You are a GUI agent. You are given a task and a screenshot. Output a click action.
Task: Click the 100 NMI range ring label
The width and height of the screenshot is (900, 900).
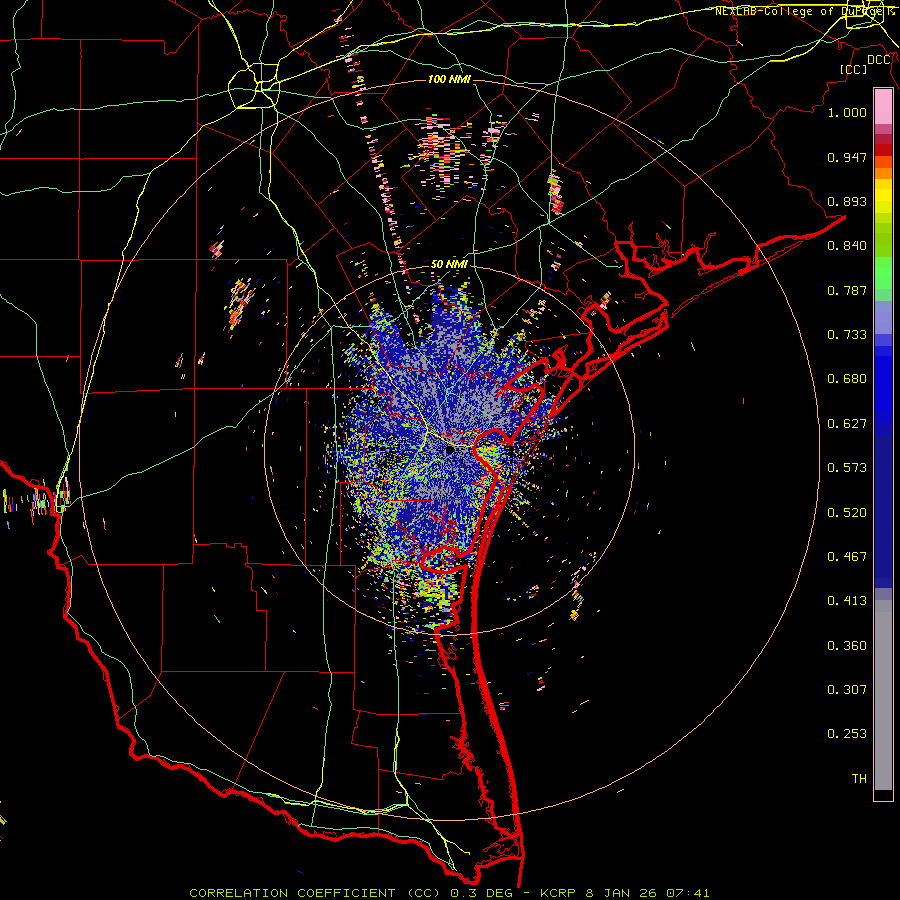[449, 79]
